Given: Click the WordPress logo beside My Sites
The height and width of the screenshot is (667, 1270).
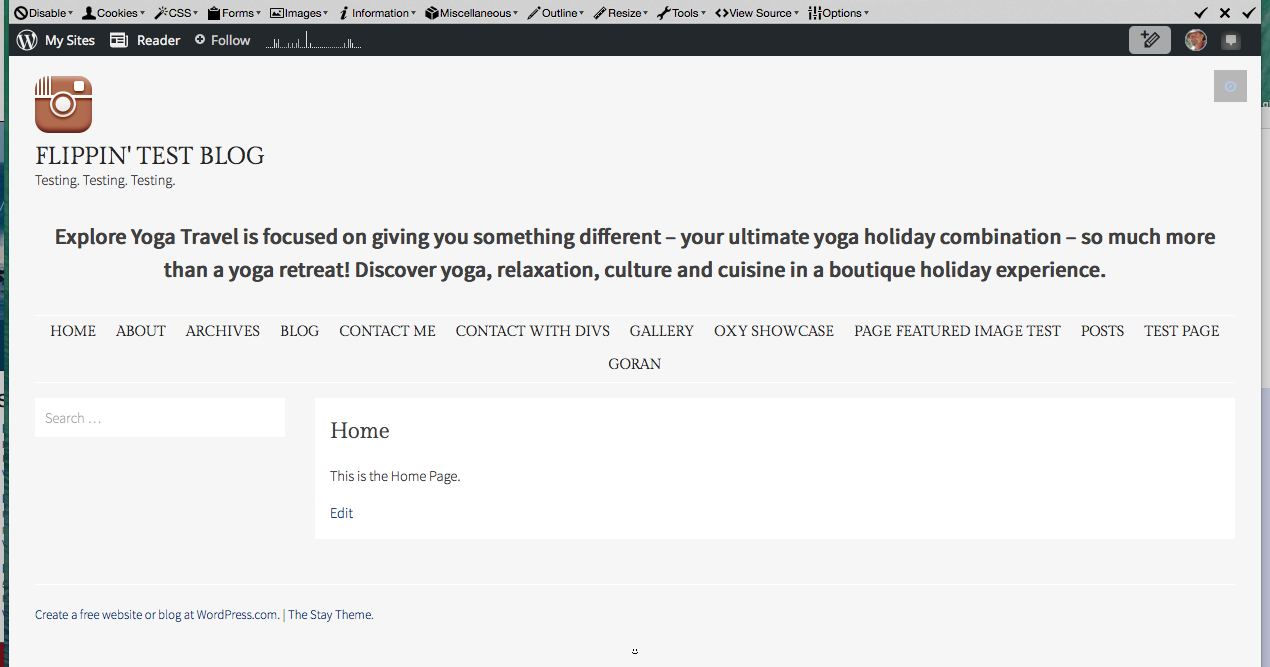Looking at the screenshot, I should pyautogui.click(x=27, y=41).
